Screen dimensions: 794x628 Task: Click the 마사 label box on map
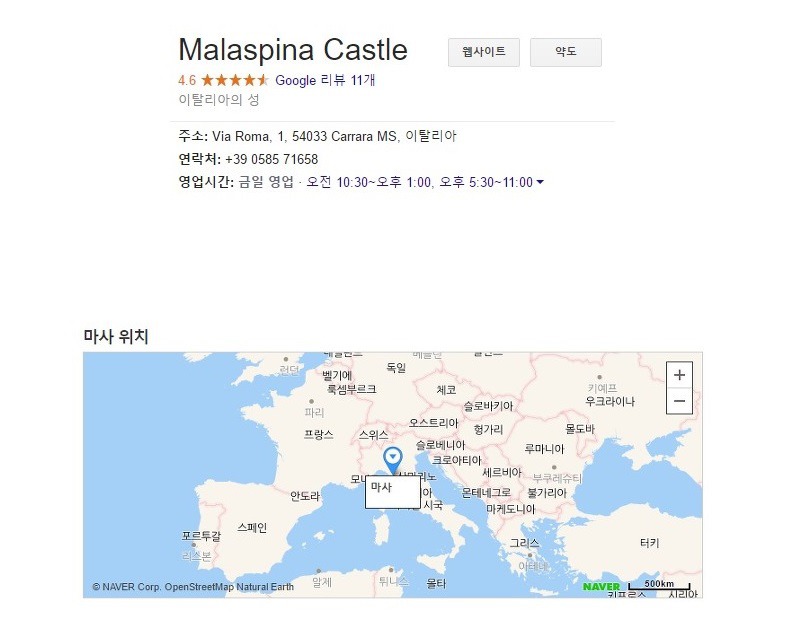click(x=392, y=490)
